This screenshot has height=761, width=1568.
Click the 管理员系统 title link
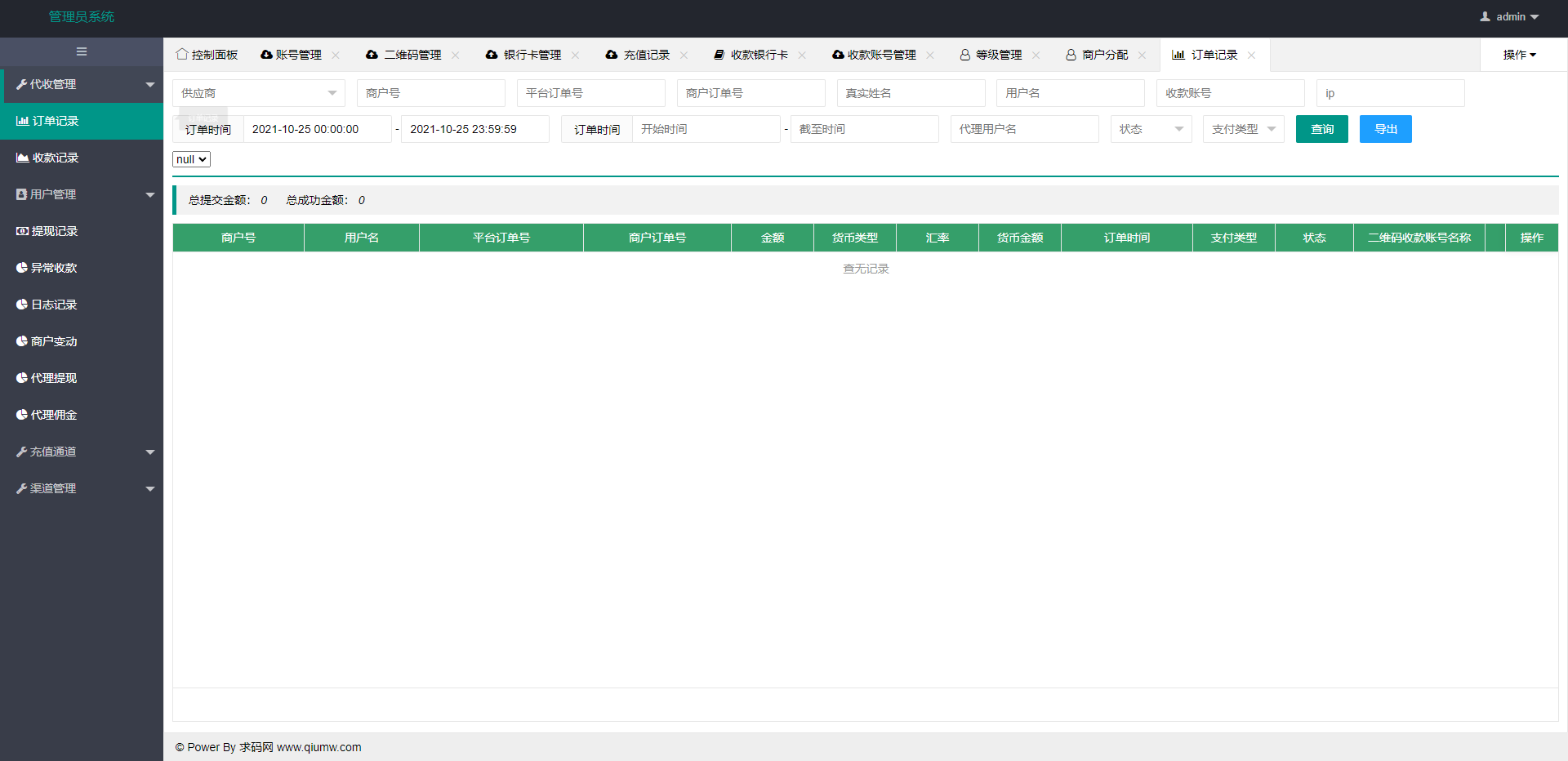click(x=82, y=16)
